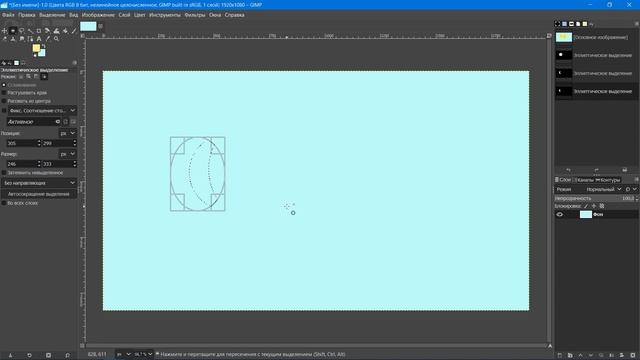Set selection mode to Subtract
Screen dimensions: 640x360
[x=36, y=76]
